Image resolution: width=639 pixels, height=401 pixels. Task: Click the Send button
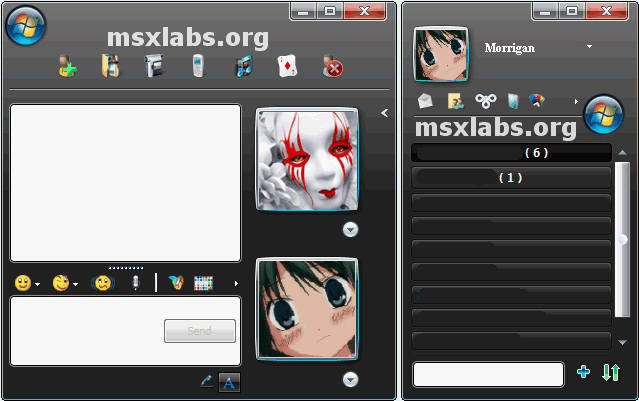200,331
